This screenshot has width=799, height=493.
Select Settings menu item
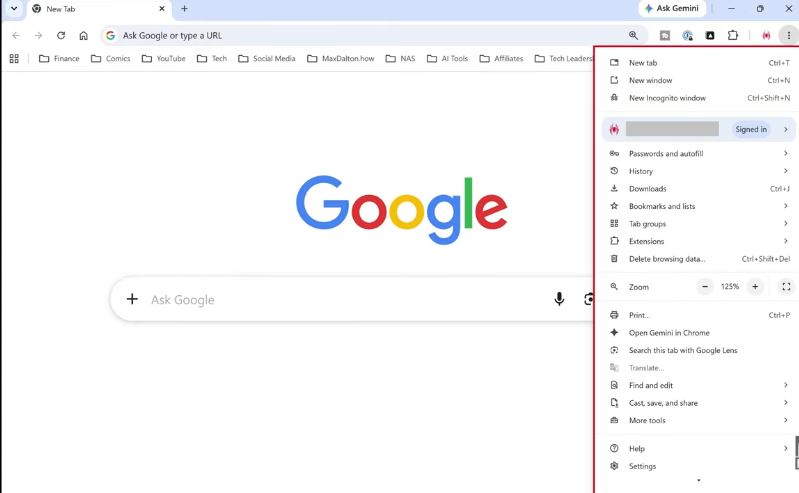coord(699,466)
